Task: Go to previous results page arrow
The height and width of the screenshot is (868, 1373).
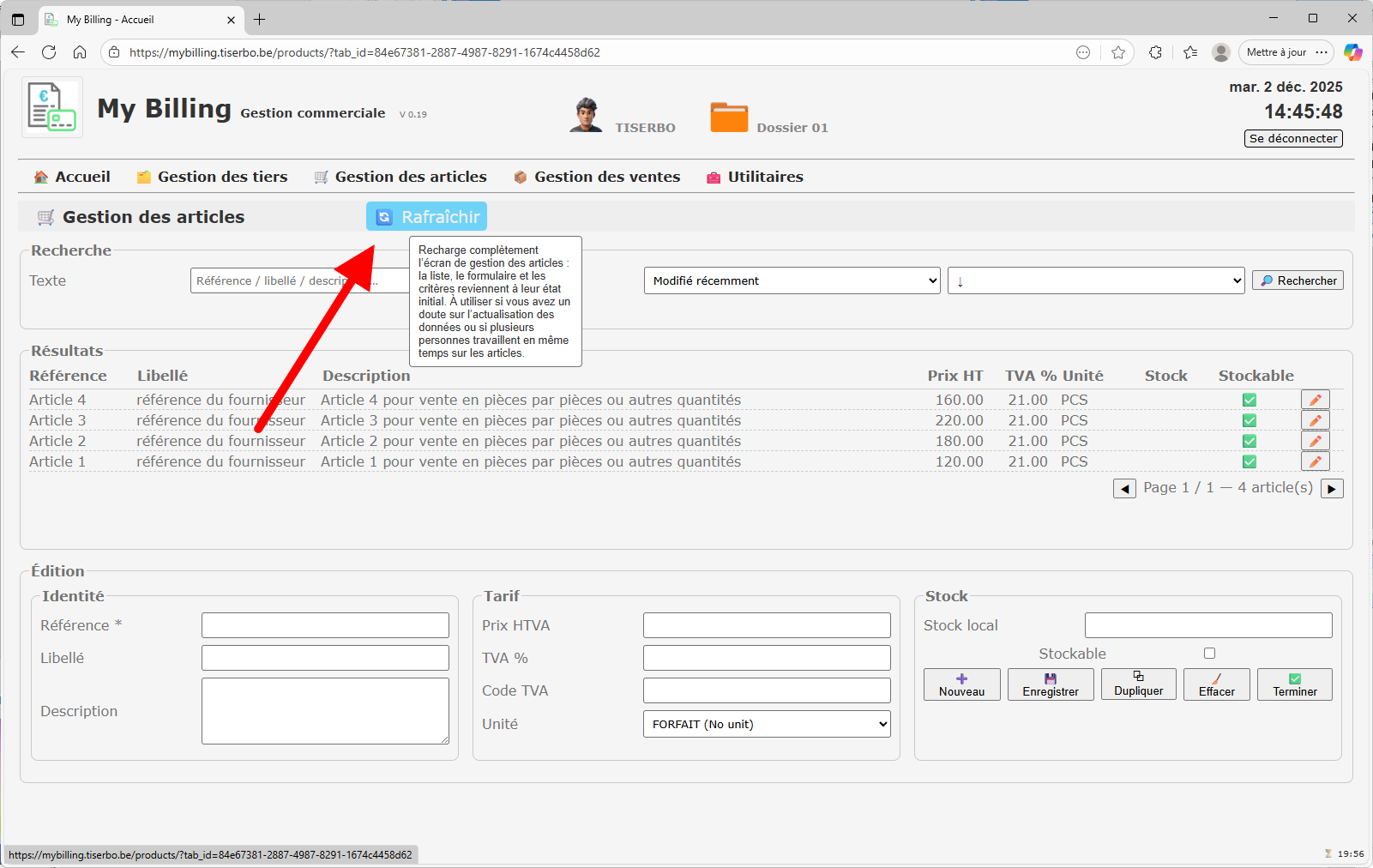Action: [x=1123, y=489]
